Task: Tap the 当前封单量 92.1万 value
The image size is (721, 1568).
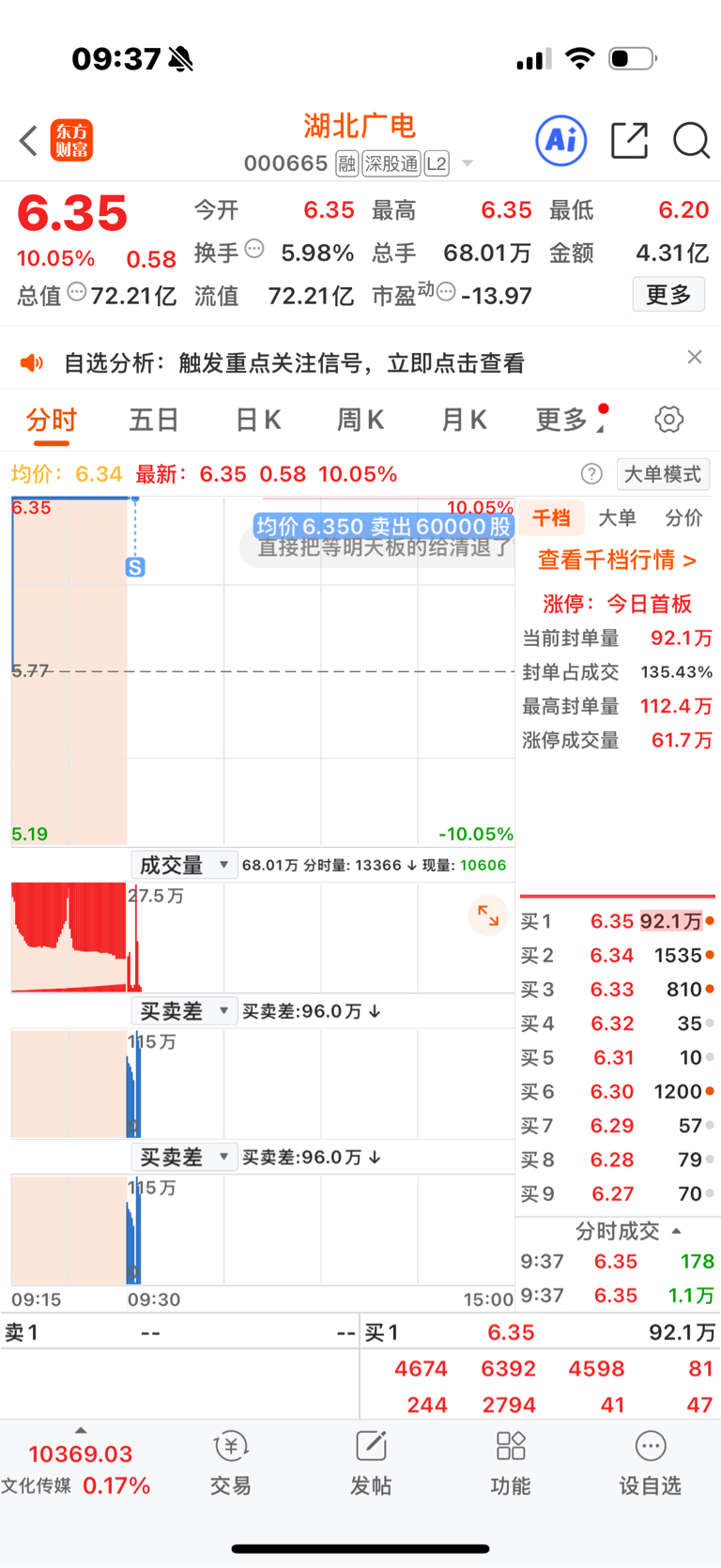Action: [x=682, y=638]
